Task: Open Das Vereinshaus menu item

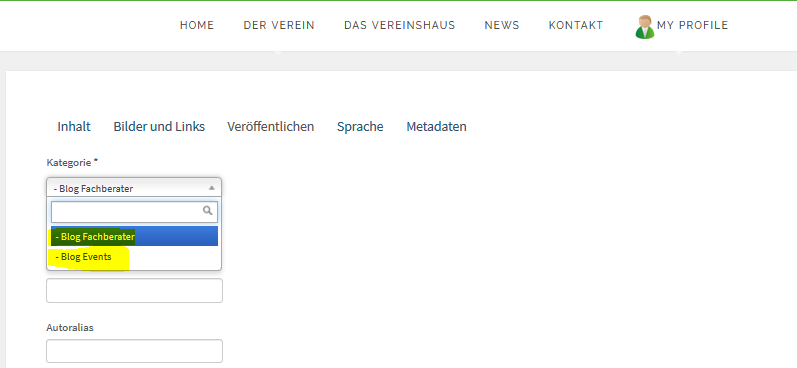Action: pyautogui.click(x=400, y=25)
